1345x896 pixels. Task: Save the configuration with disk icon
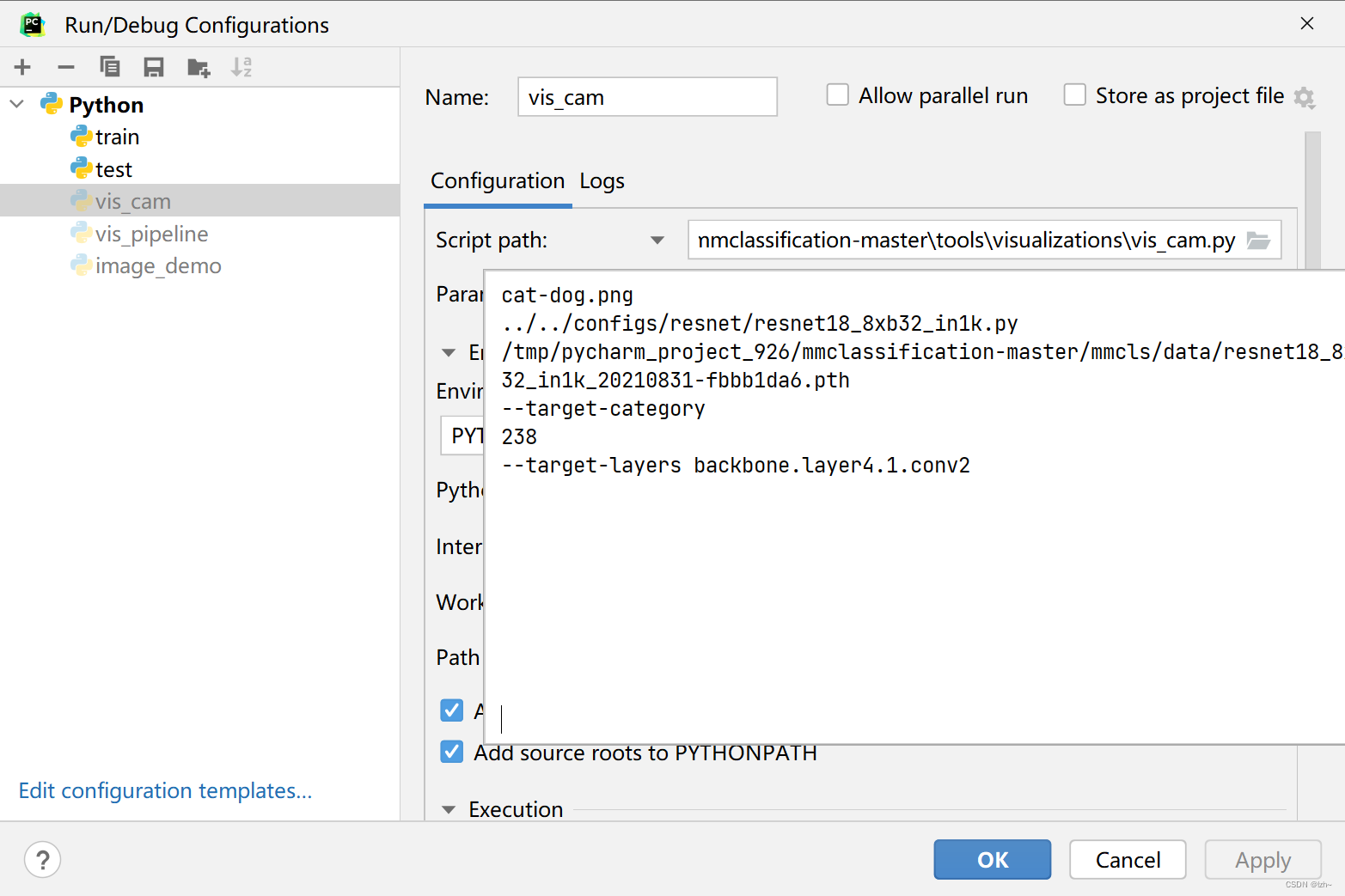click(x=154, y=67)
